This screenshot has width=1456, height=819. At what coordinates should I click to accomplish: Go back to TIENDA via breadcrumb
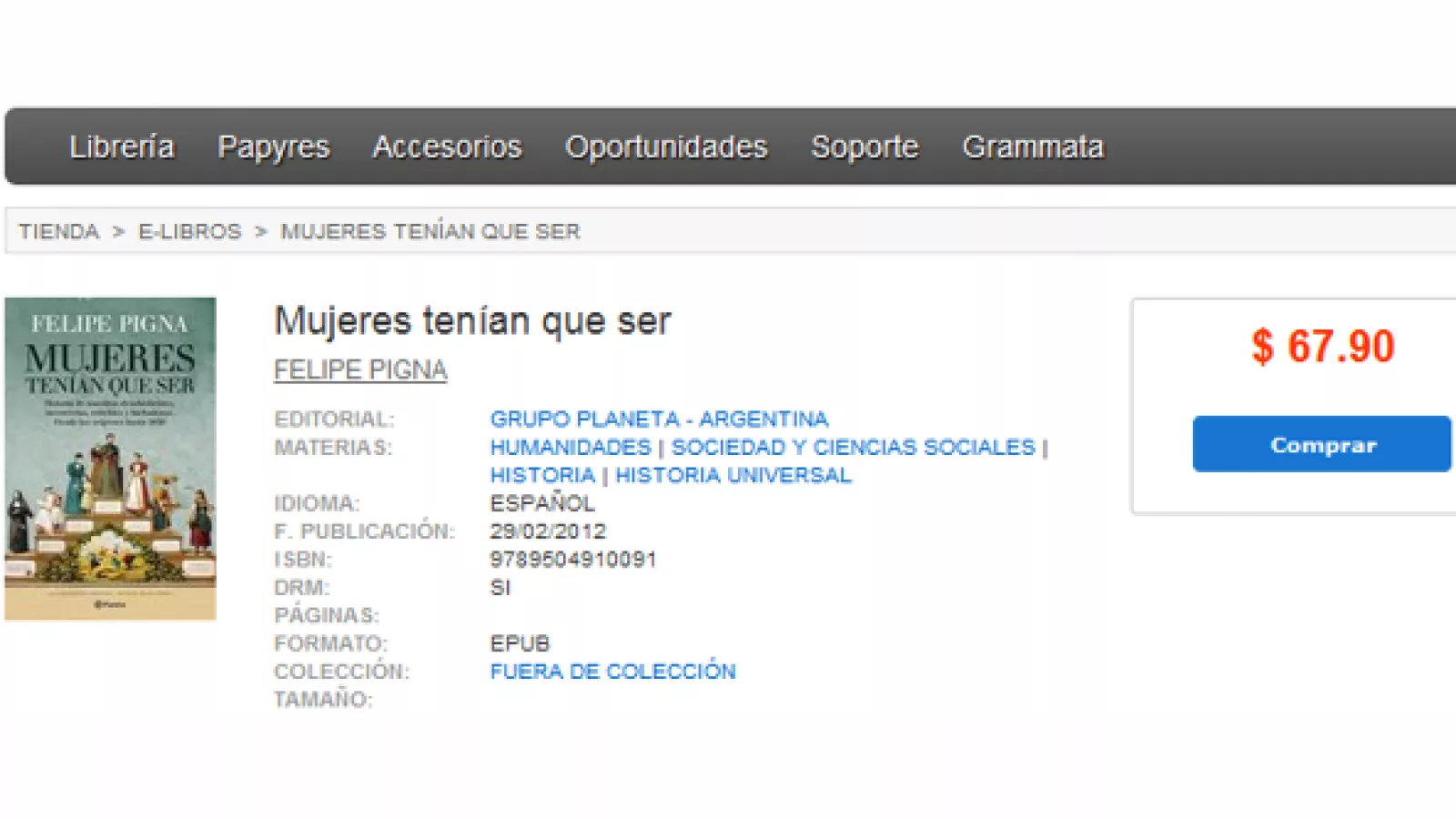pyautogui.click(x=59, y=231)
